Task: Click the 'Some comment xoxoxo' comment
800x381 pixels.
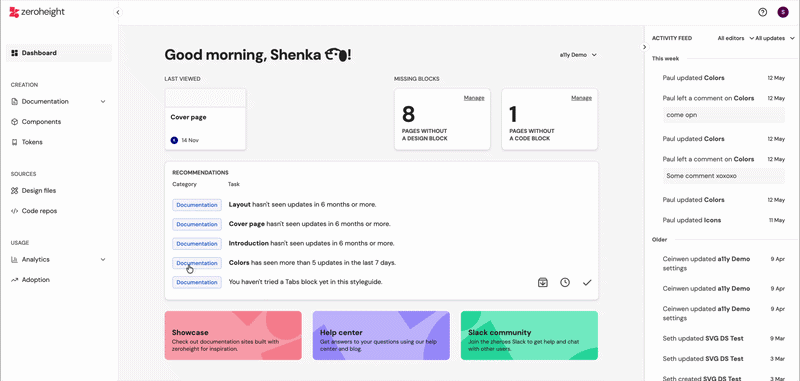Action: [x=723, y=176]
